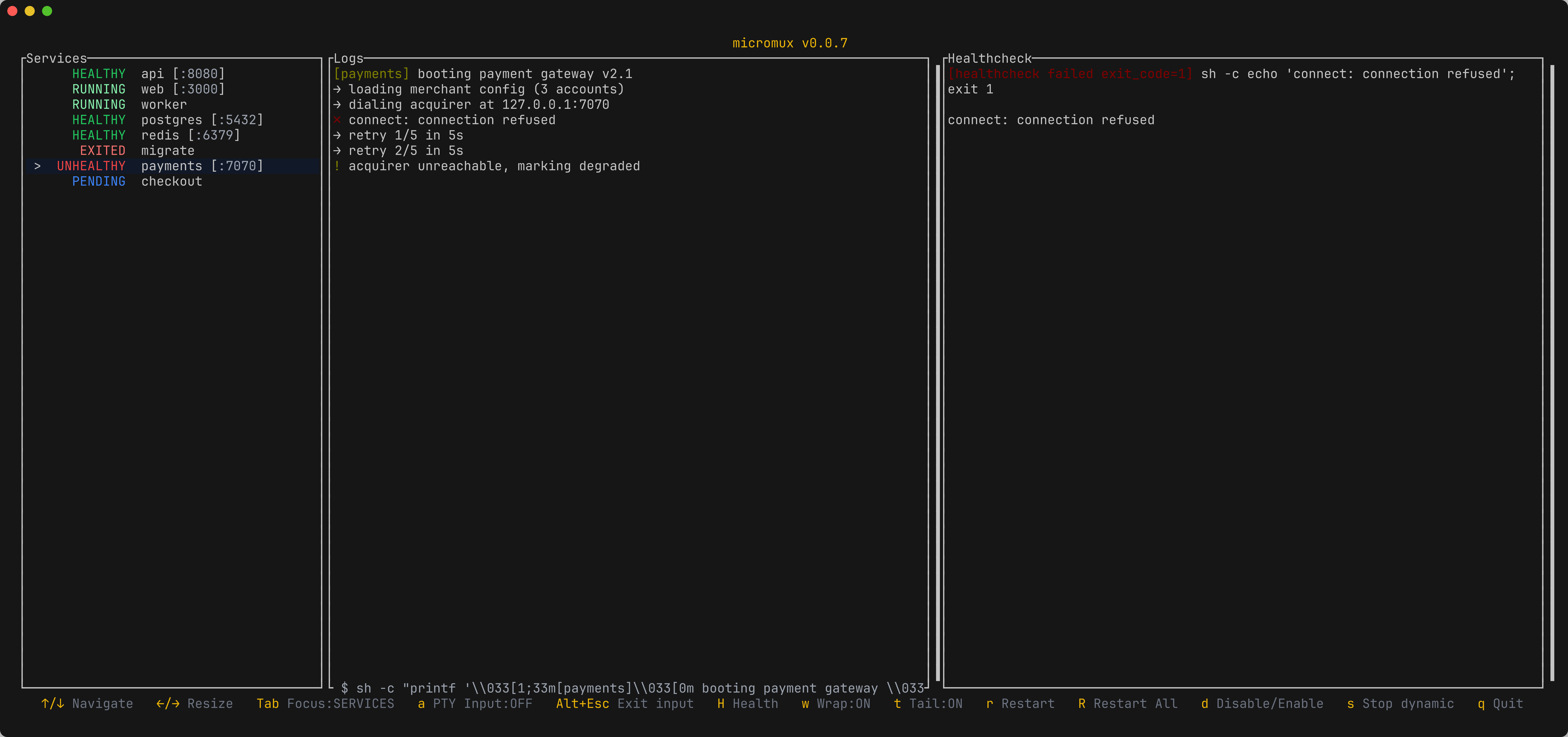This screenshot has height=737, width=1568.
Task: Click Disable/Enable in footer
Action: 1262,704
